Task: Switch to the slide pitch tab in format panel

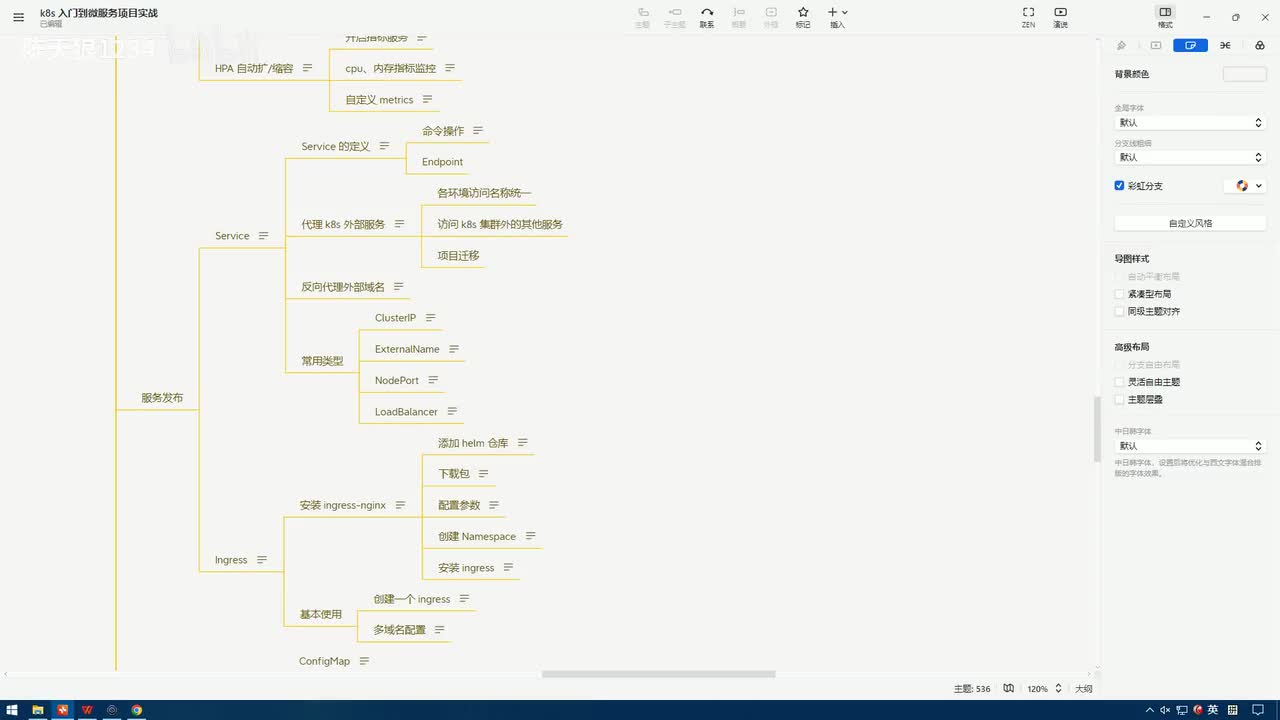Action: (x=1156, y=45)
